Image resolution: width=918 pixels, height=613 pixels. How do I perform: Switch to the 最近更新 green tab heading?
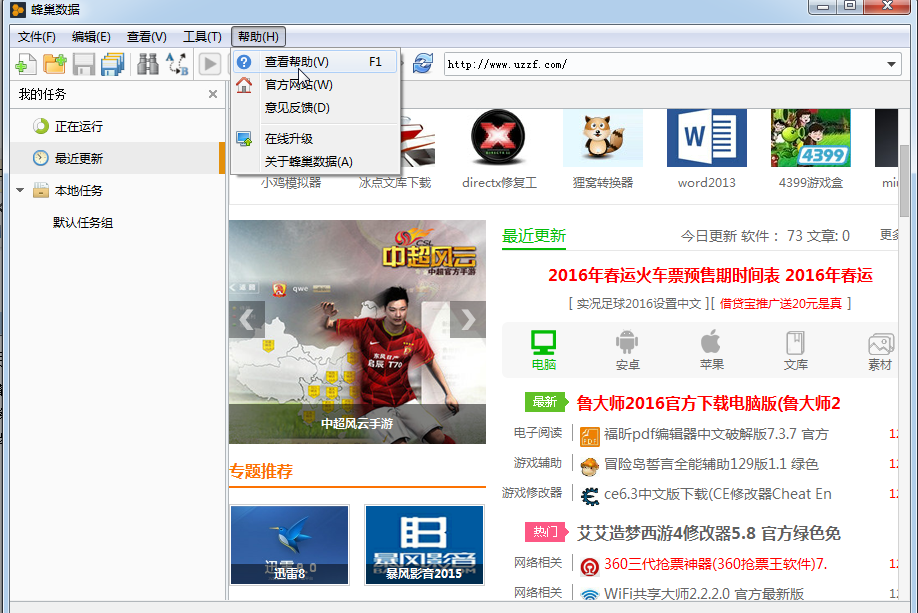533,236
